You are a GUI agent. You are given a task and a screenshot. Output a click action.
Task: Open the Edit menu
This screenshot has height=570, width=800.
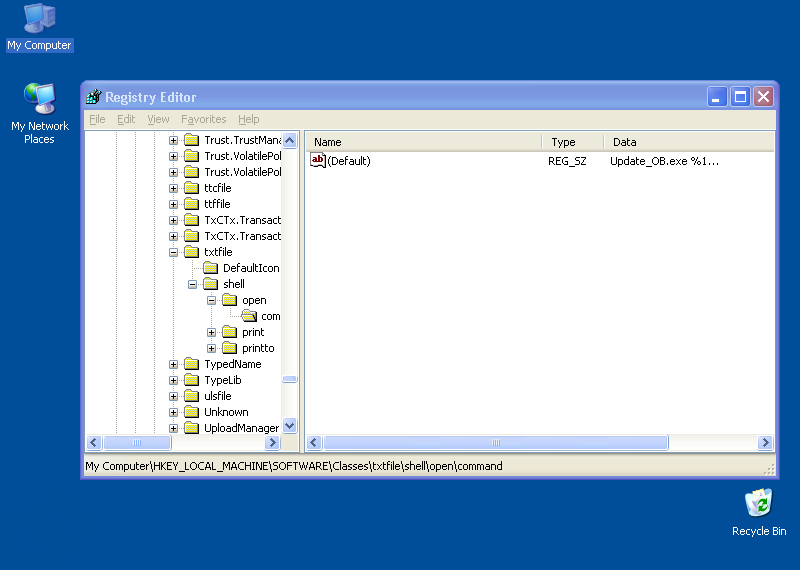[x=126, y=119]
